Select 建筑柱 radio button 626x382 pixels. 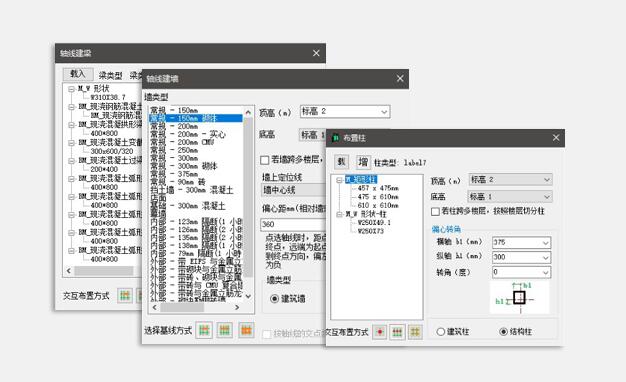(x=441, y=332)
